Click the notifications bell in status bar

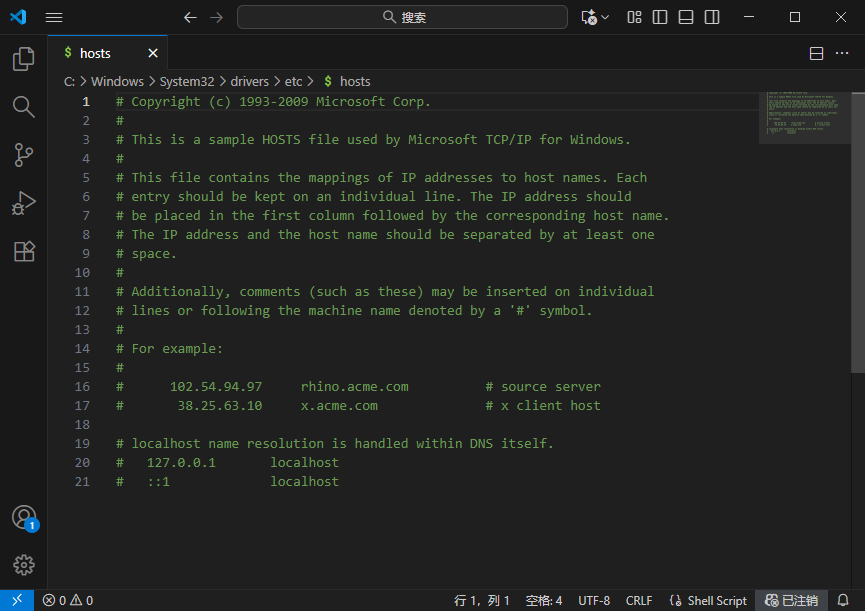843,600
